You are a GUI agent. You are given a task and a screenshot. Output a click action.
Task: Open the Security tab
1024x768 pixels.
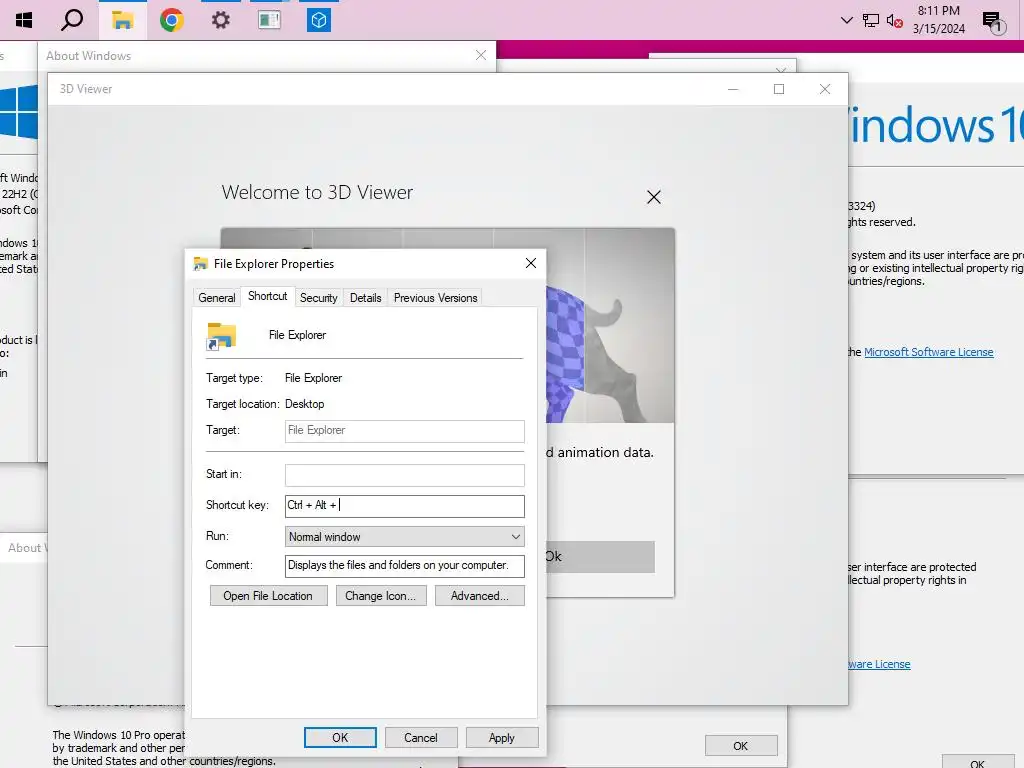coord(319,298)
